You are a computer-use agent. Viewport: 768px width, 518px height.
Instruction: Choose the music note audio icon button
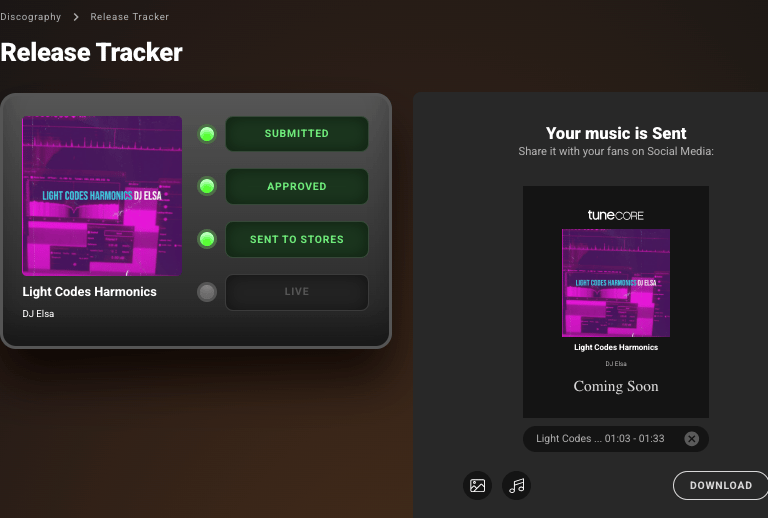(x=516, y=486)
